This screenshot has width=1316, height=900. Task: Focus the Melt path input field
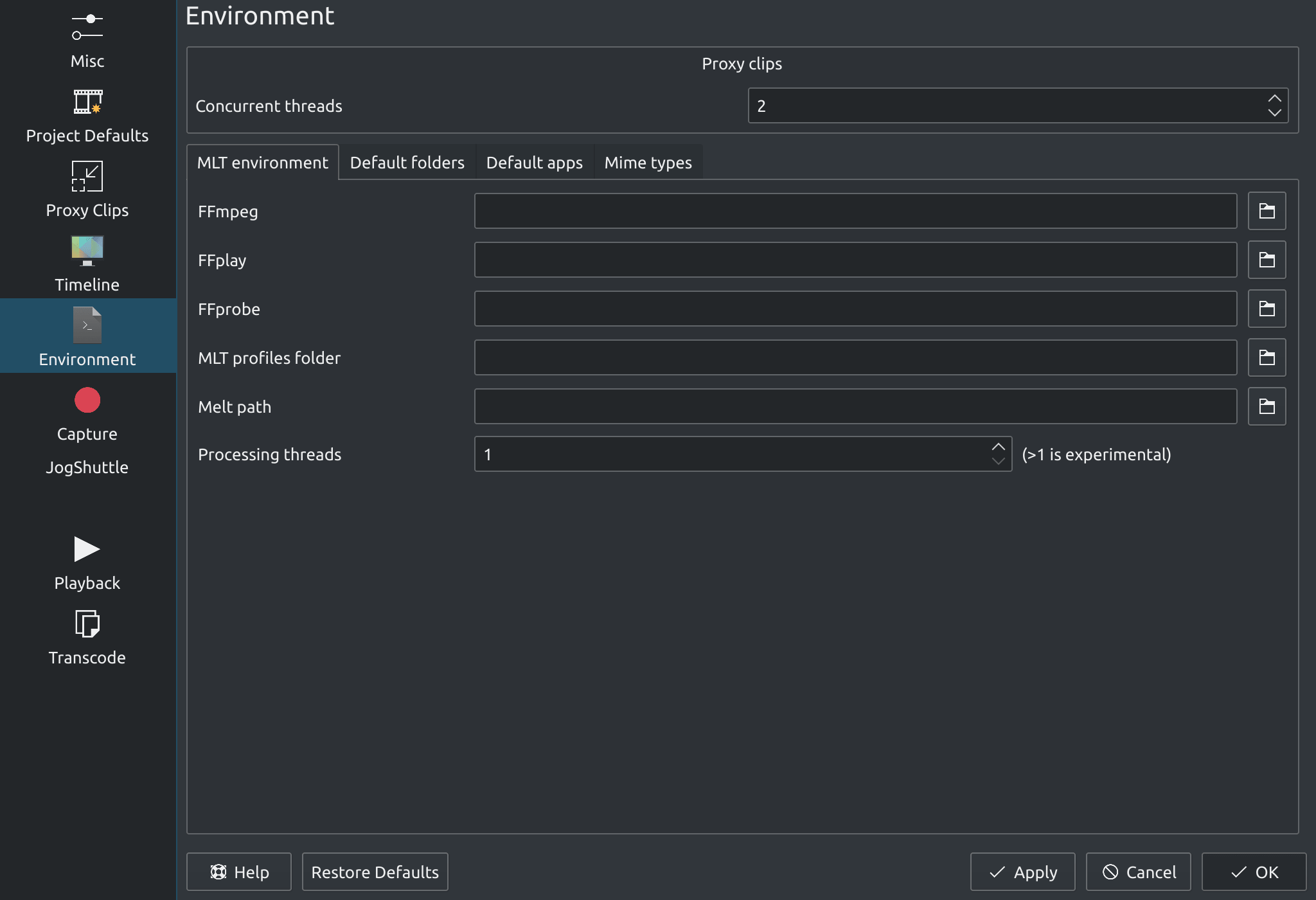coord(855,406)
